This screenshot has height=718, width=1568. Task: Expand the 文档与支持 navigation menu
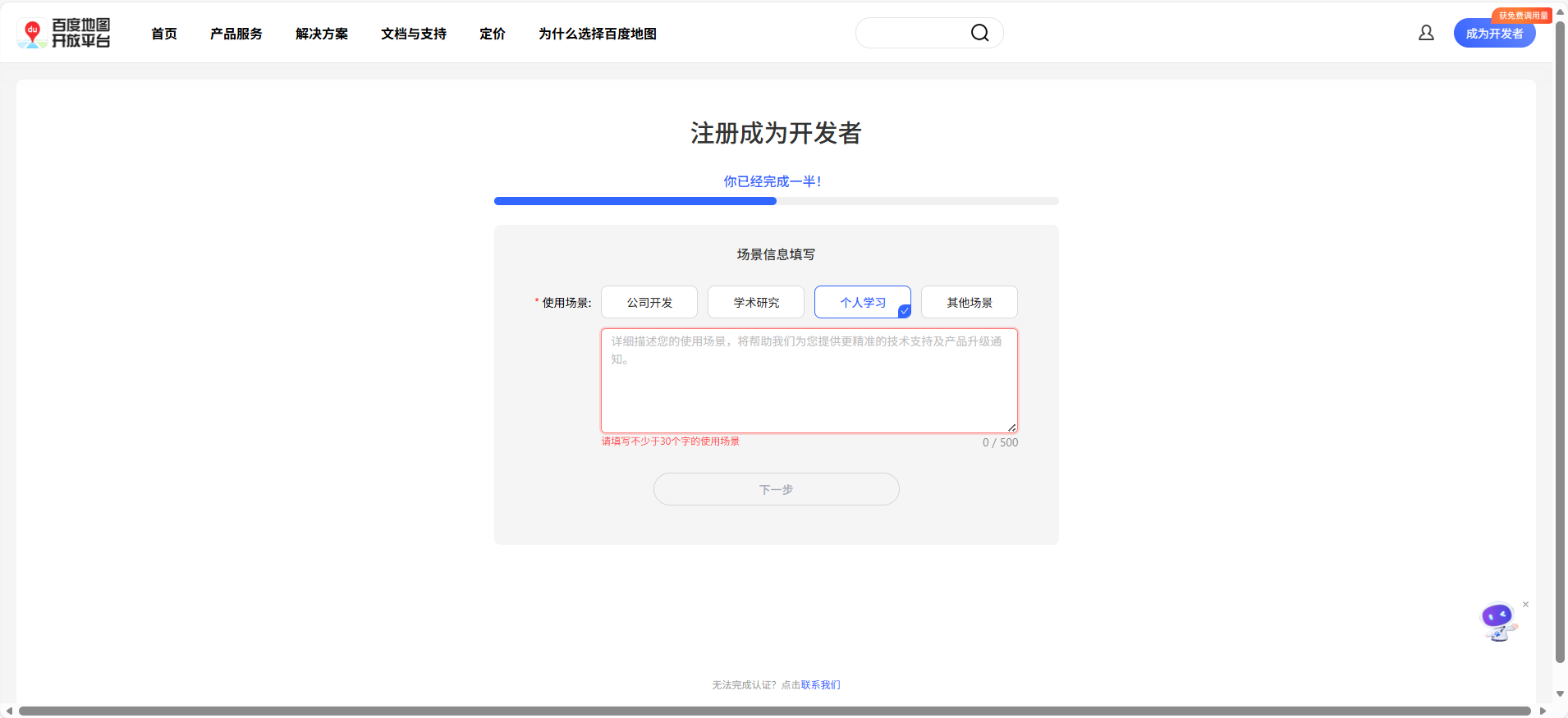[x=414, y=34]
